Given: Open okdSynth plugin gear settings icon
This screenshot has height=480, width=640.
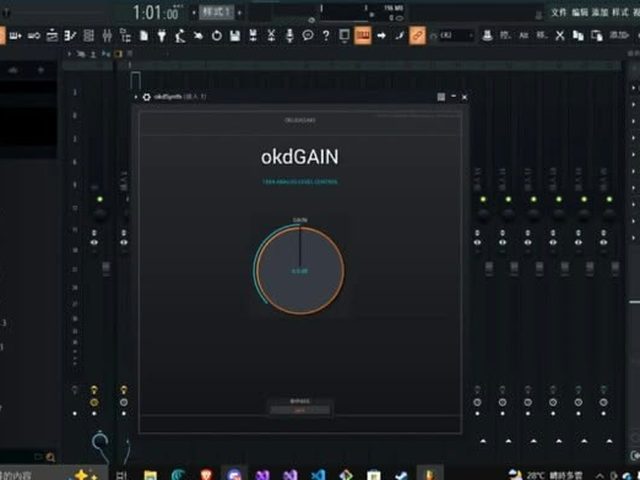Looking at the screenshot, I should (x=147, y=97).
